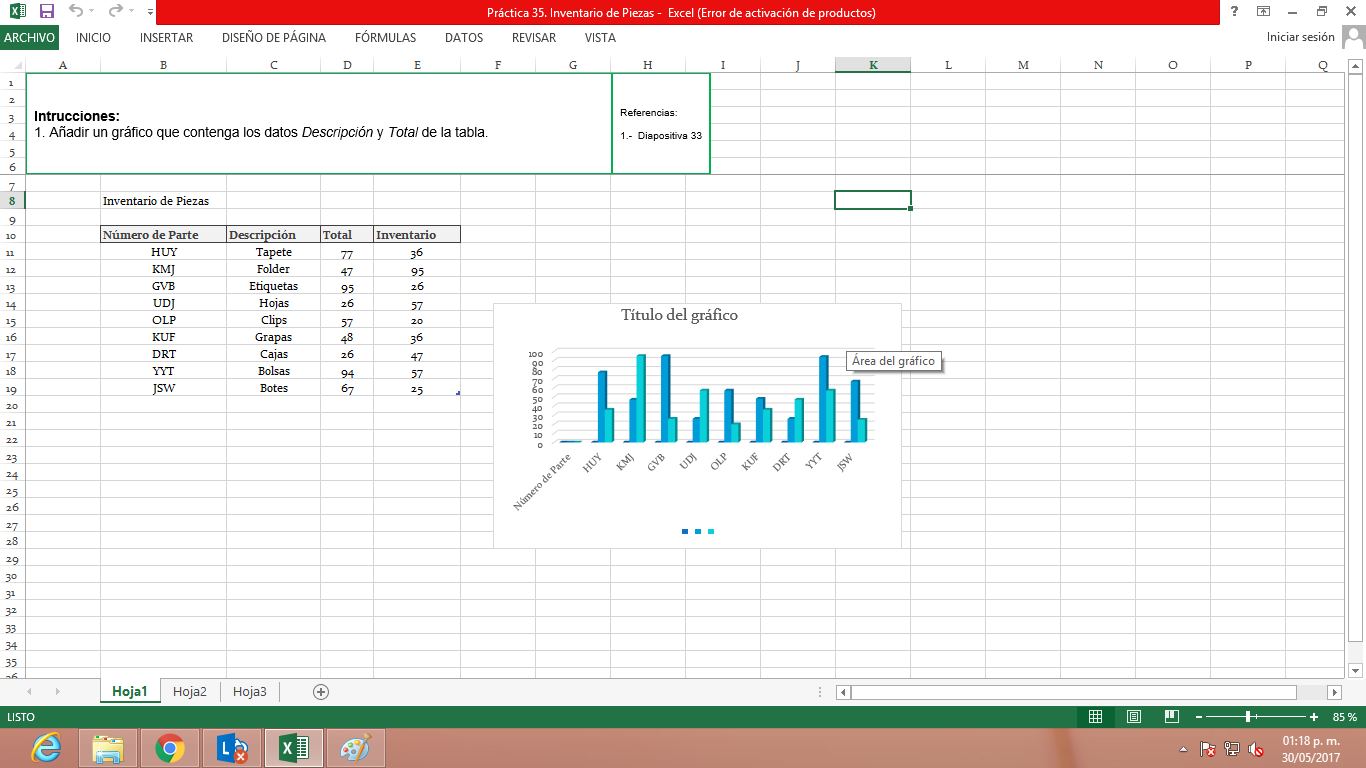Select row 8 header
Viewport: 1366px width, 768px height.
(11, 200)
